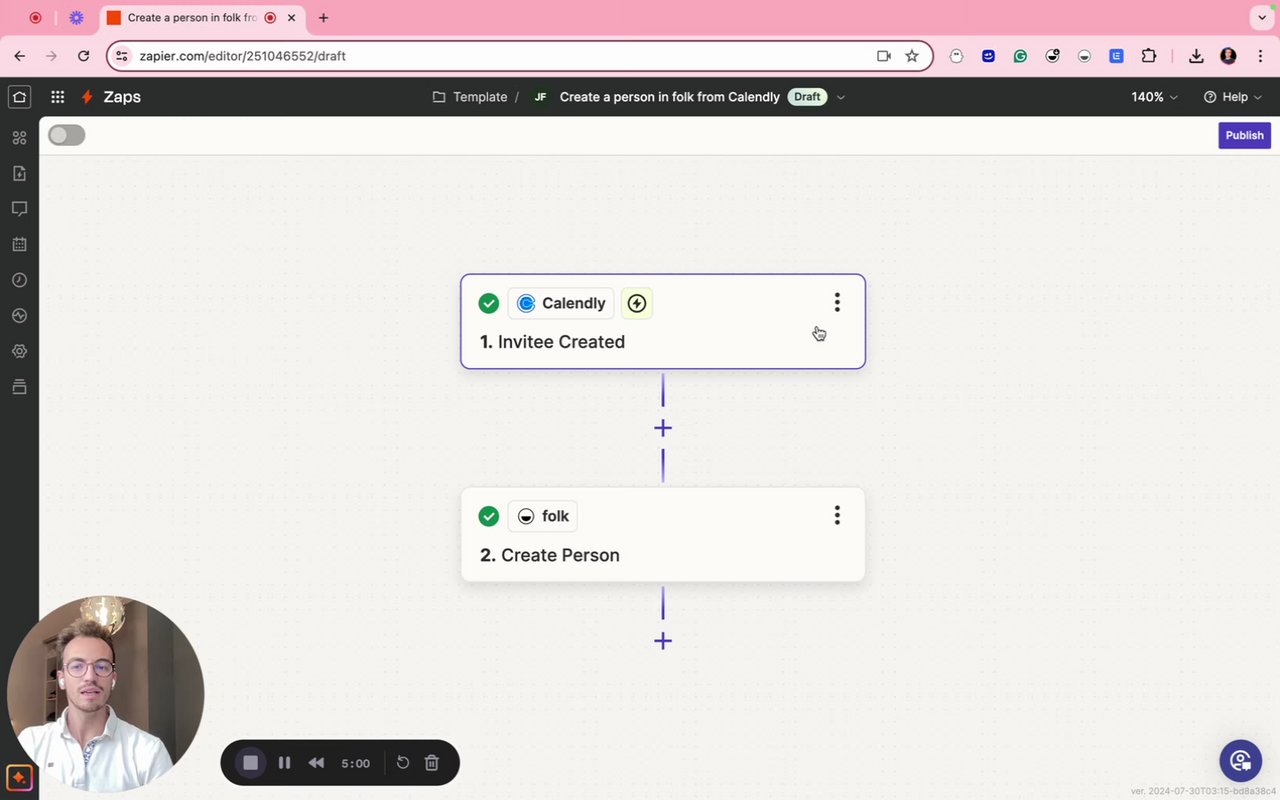The image size is (1280, 800).
Task: Select the 1. Invitee Created step
Action: pyautogui.click(x=663, y=321)
